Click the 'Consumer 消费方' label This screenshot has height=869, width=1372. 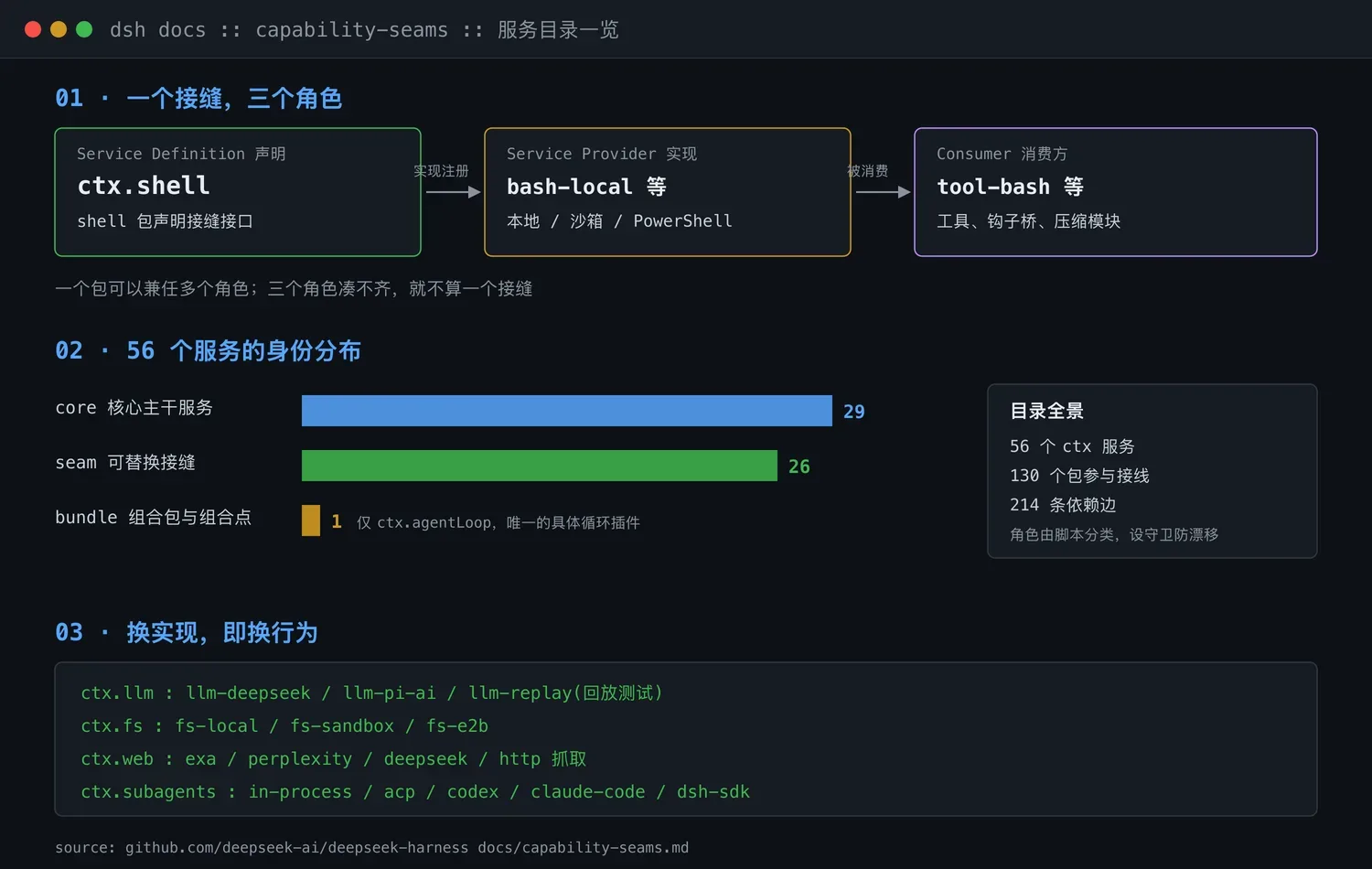pyautogui.click(x=1002, y=154)
